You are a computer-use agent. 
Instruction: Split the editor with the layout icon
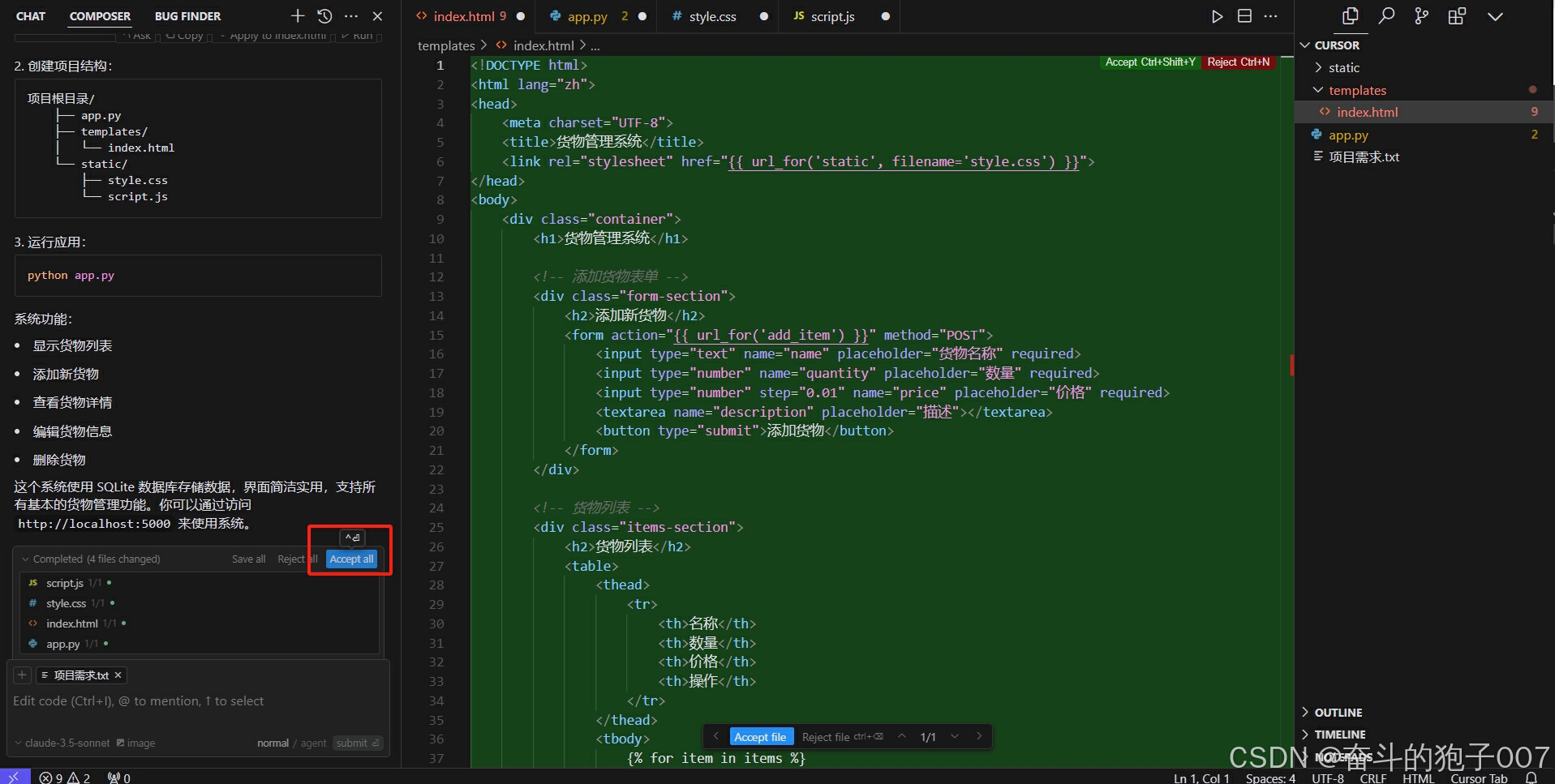[x=1244, y=16]
